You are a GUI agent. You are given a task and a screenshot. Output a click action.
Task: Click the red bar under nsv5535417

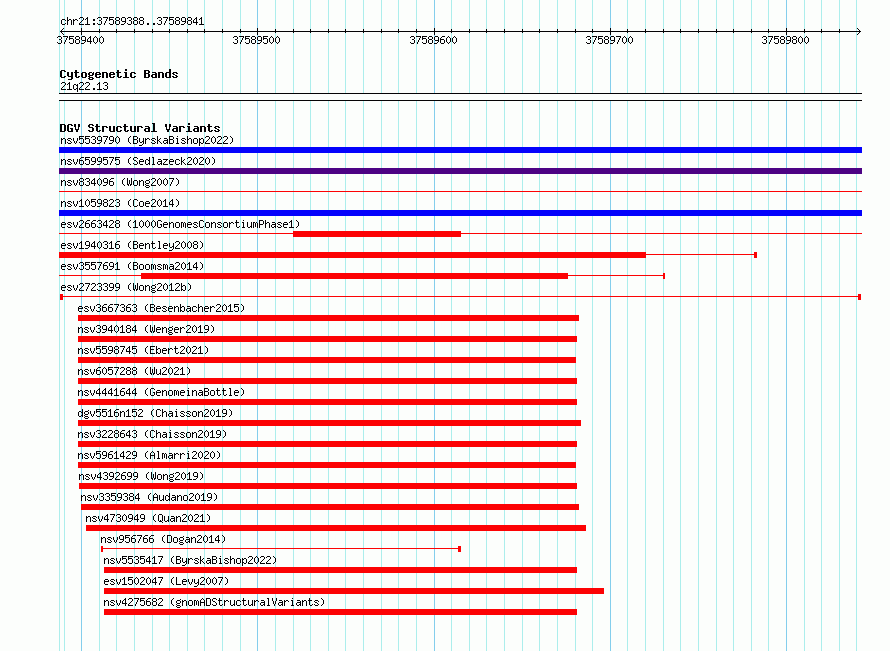tap(341, 570)
